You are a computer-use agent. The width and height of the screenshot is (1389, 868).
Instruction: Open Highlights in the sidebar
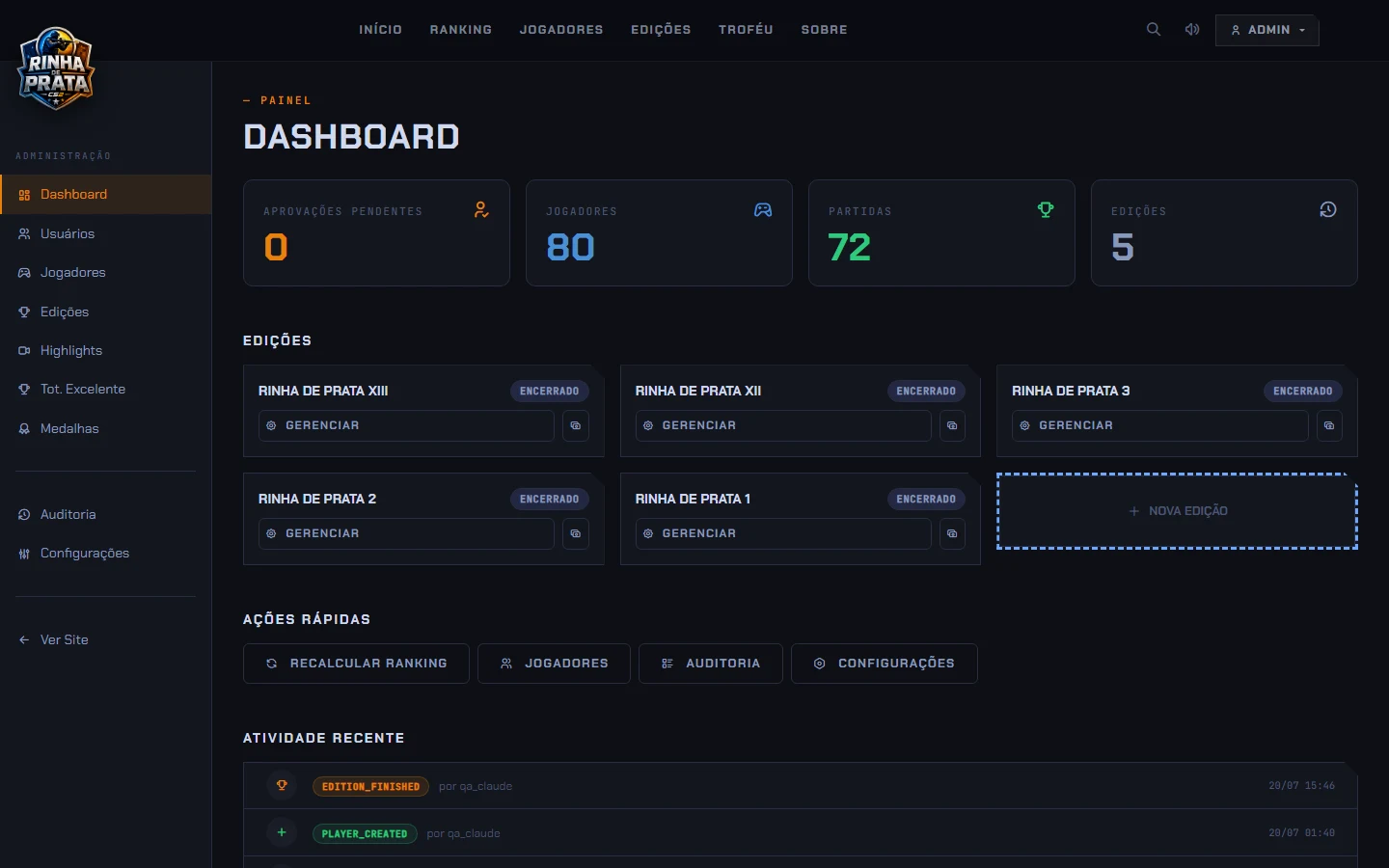(106, 350)
